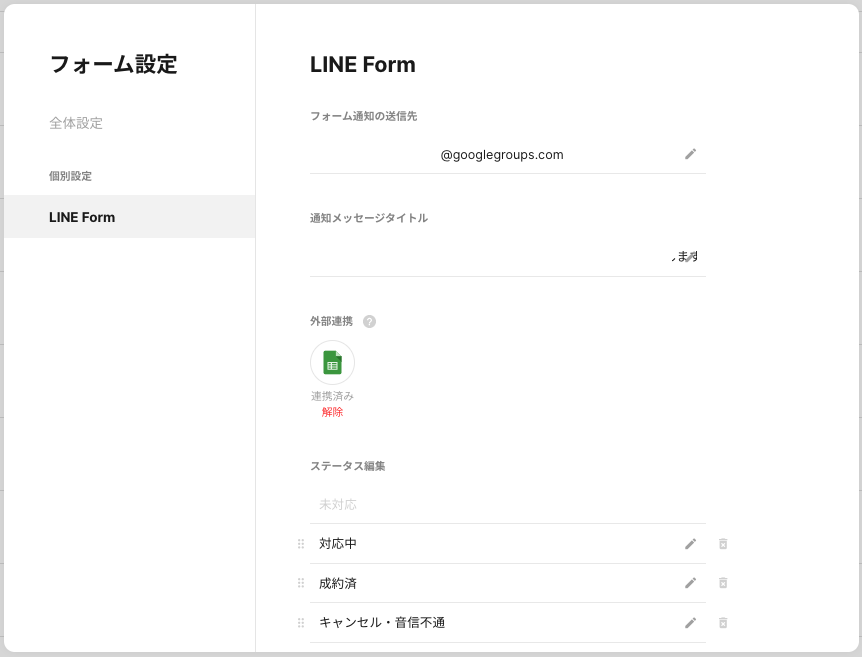The height and width of the screenshot is (657, 862).
Task: Open the 全体設定 section
Action: click(76, 123)
